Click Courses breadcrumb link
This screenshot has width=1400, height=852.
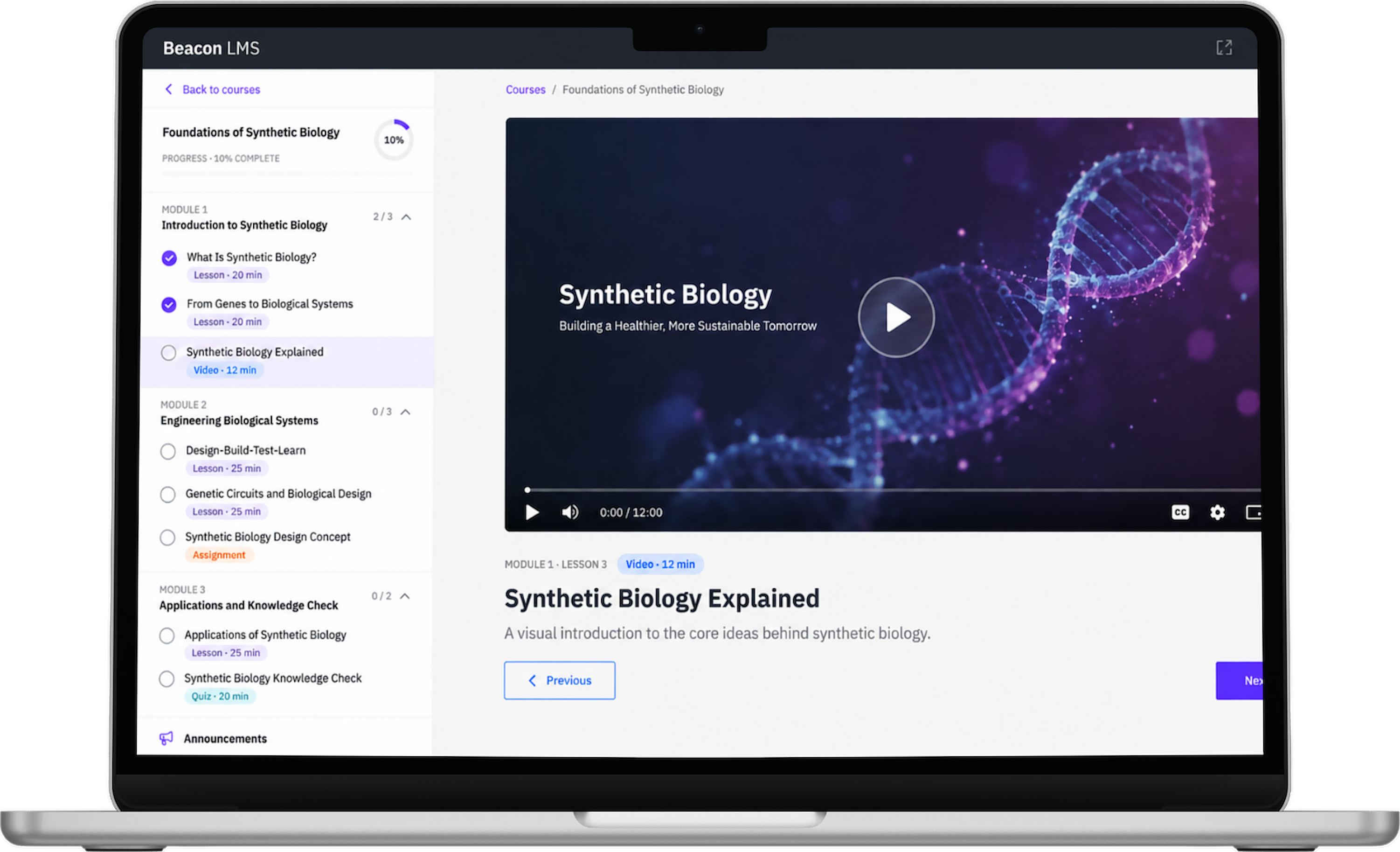(525, 89)
